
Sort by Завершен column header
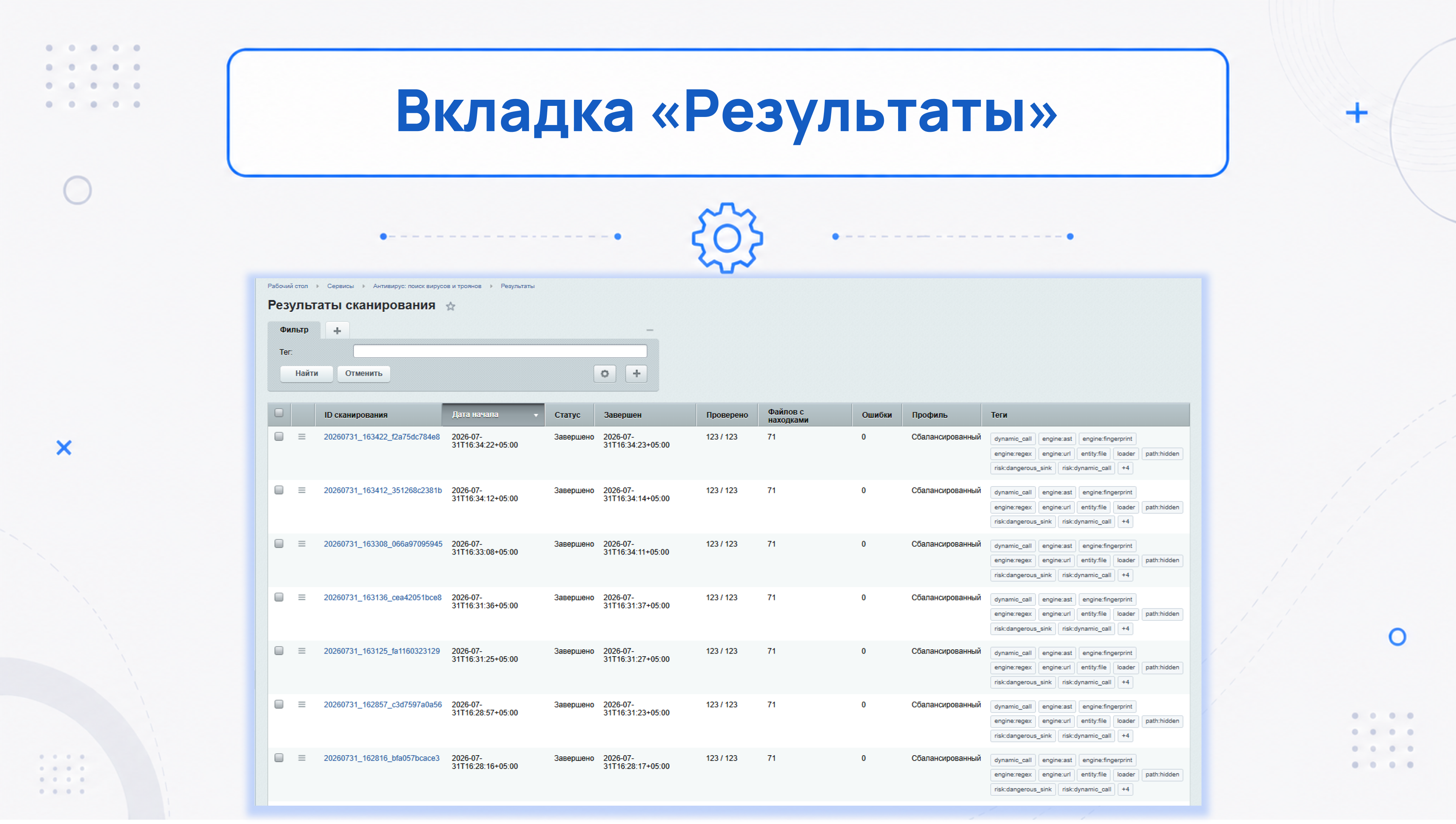645,415
